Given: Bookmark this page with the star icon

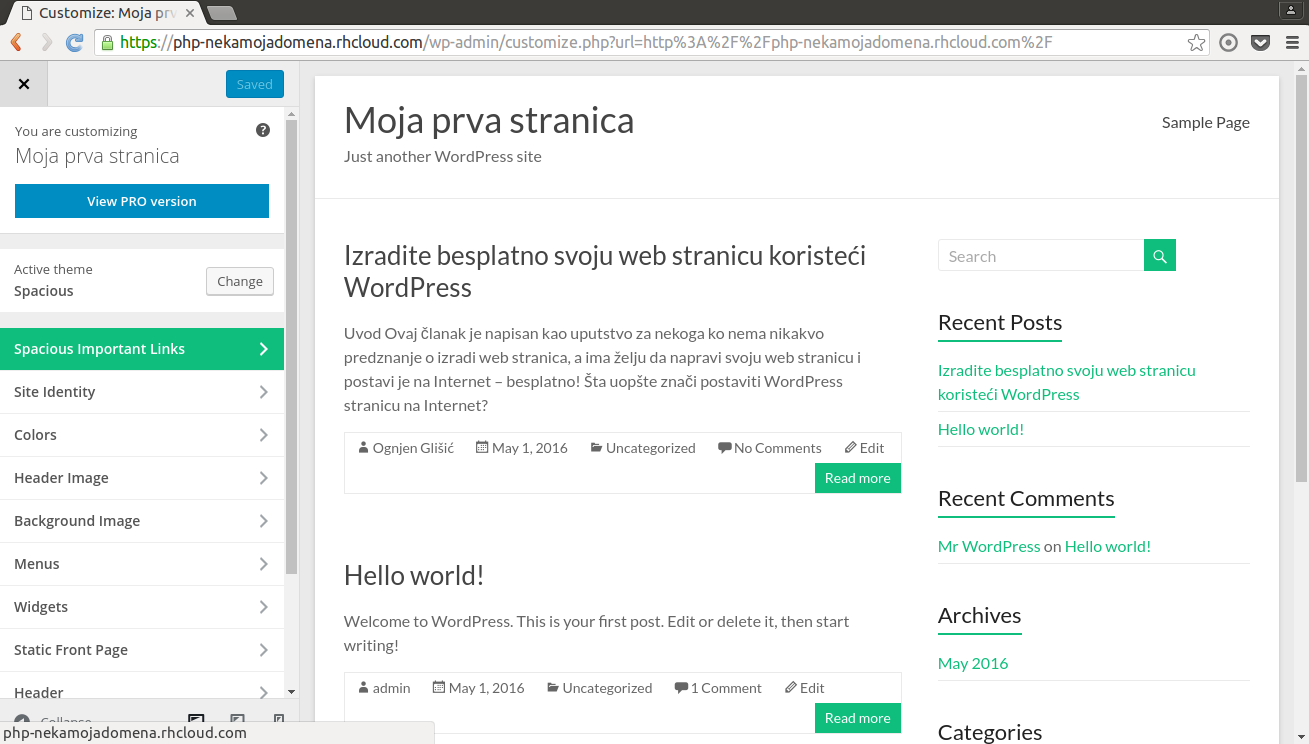Looking at the screenshot, I should tap(1196, 43).
